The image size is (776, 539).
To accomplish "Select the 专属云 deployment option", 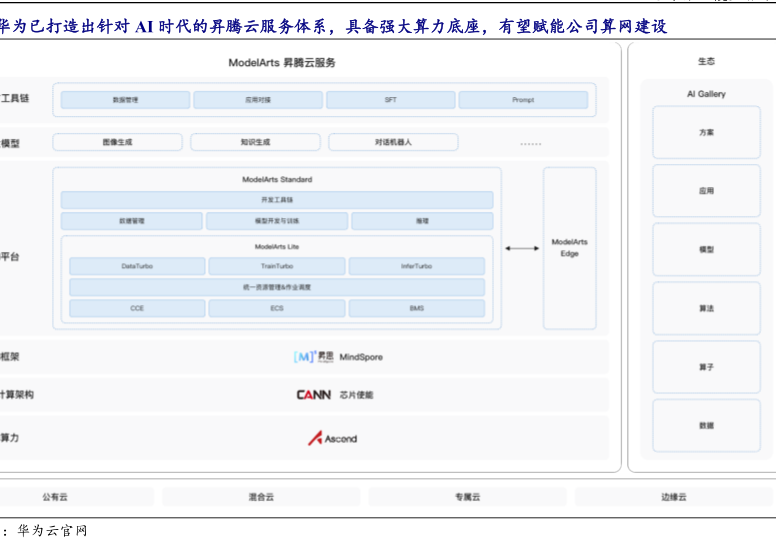I will point(468,497).
